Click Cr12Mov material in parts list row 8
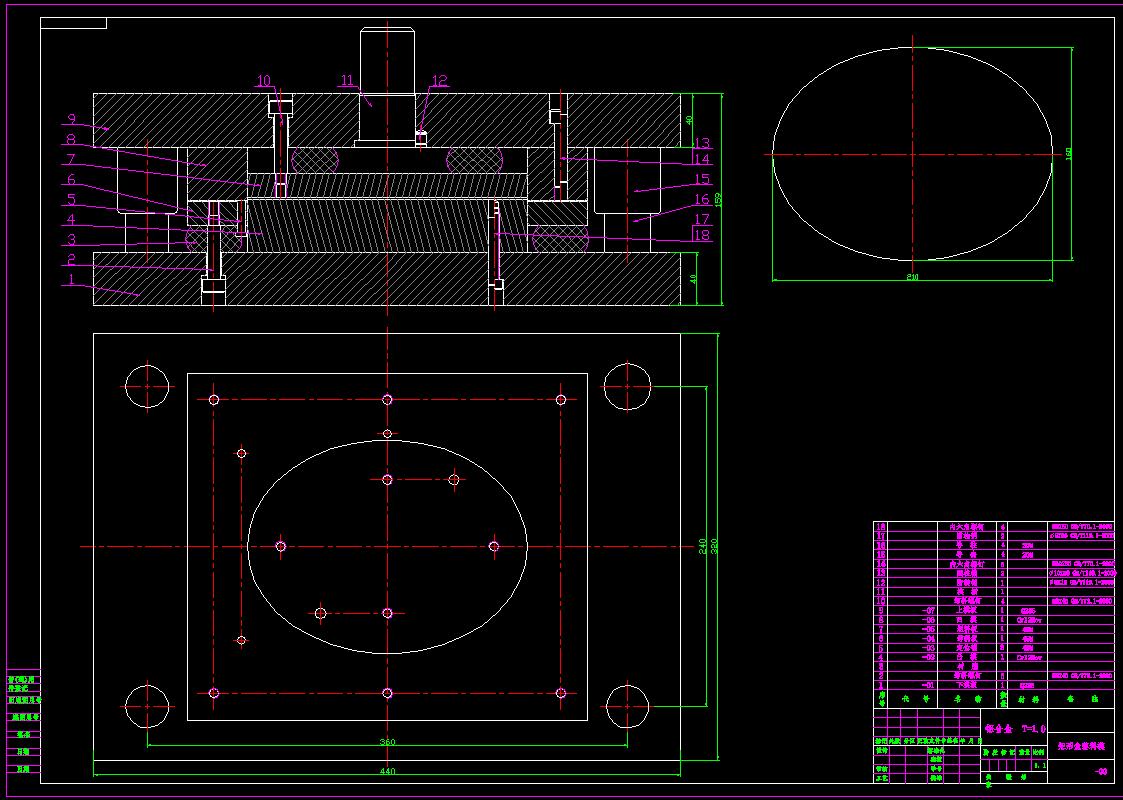Image resolution: width=1123 pixels, height=800 pixels. tap(1028, 620)
